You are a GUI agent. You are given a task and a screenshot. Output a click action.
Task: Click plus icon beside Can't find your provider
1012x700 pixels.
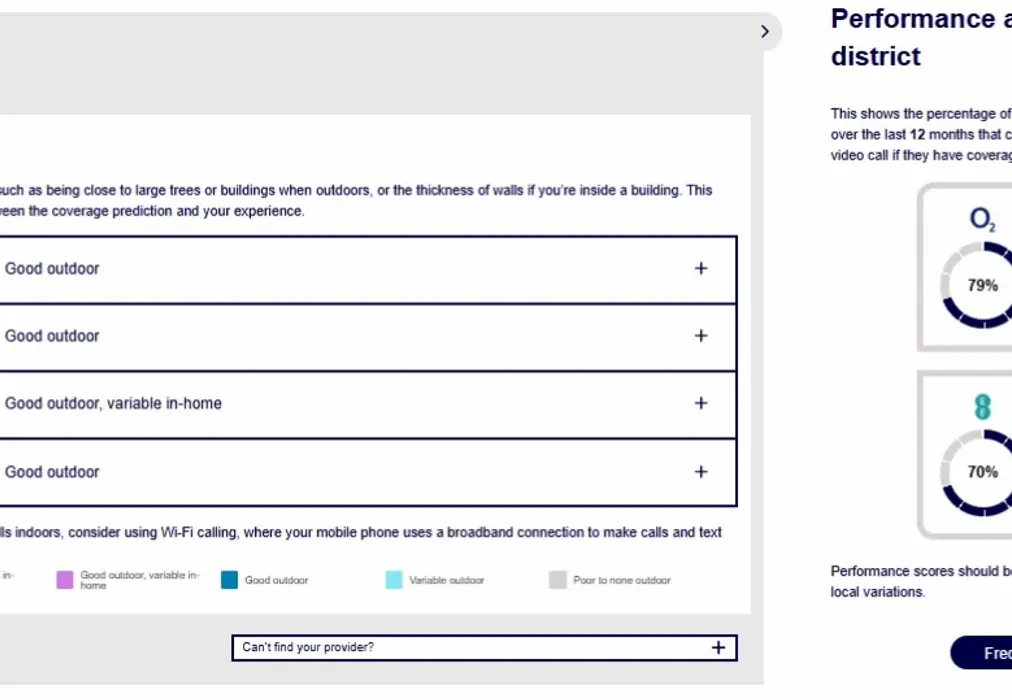tap(718, 647)
